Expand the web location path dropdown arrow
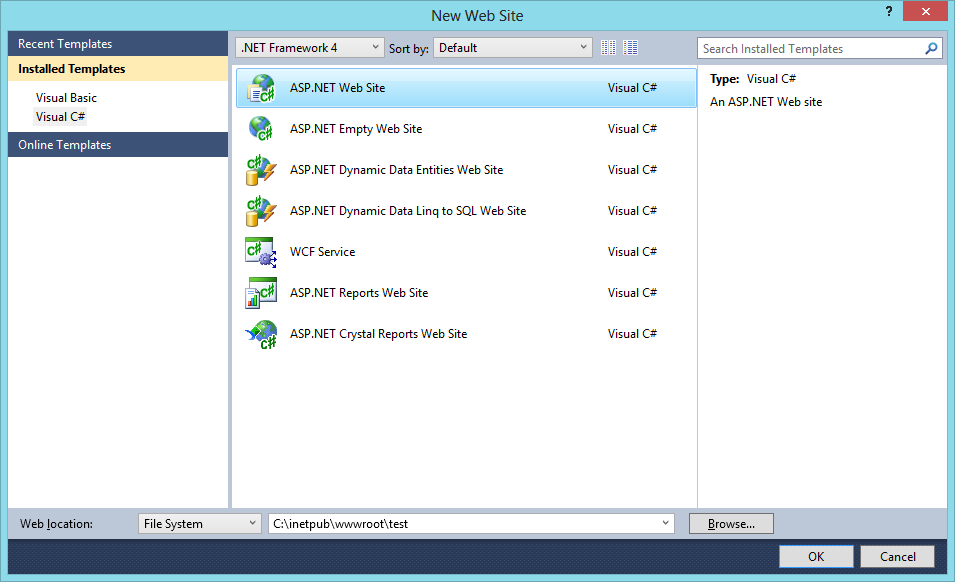 pos(665,523)
